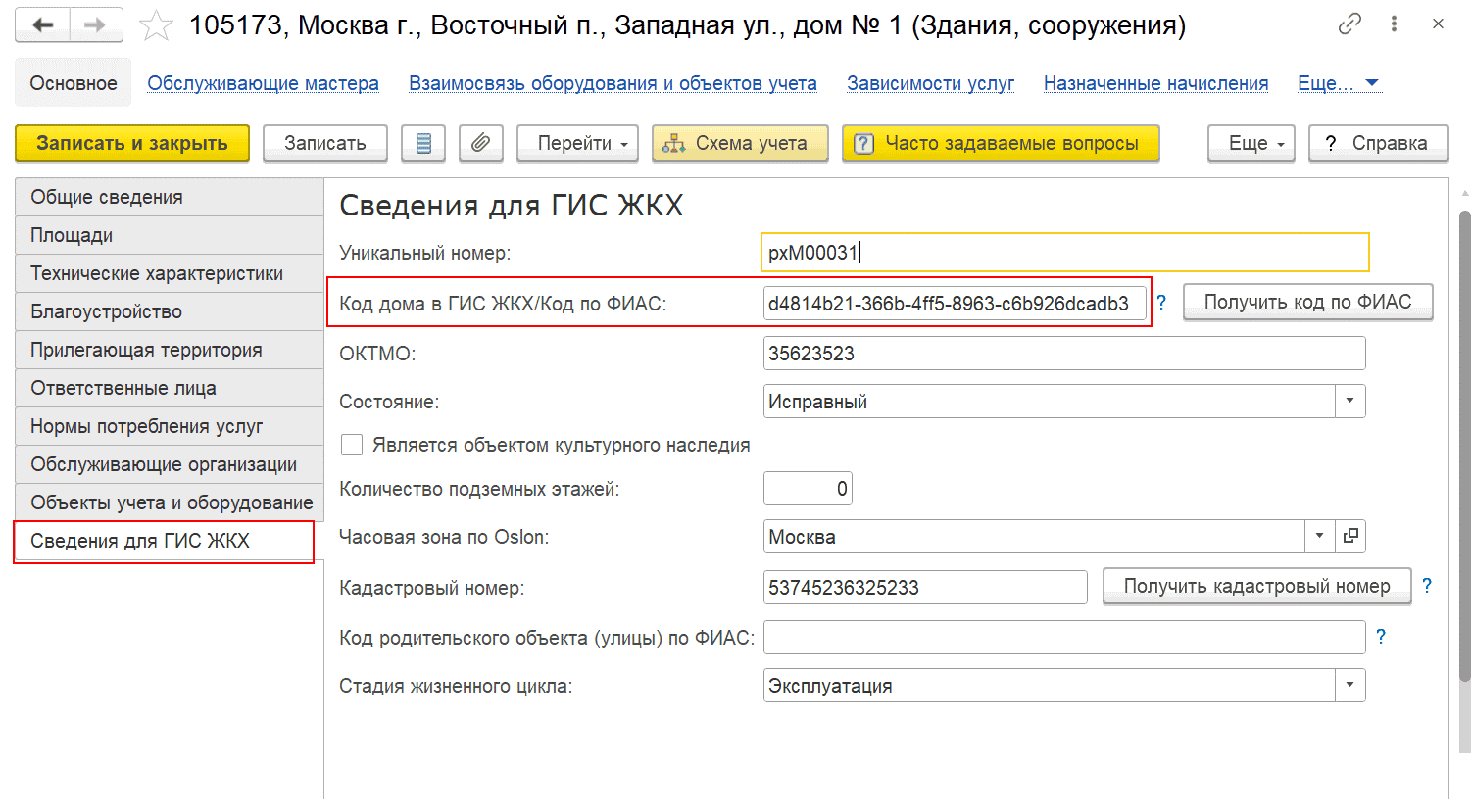The height and width of the screenshot is (812, 1472).
Task: Expand the Стадия жизненного цикла dropdown
Action: [1349, 685]
